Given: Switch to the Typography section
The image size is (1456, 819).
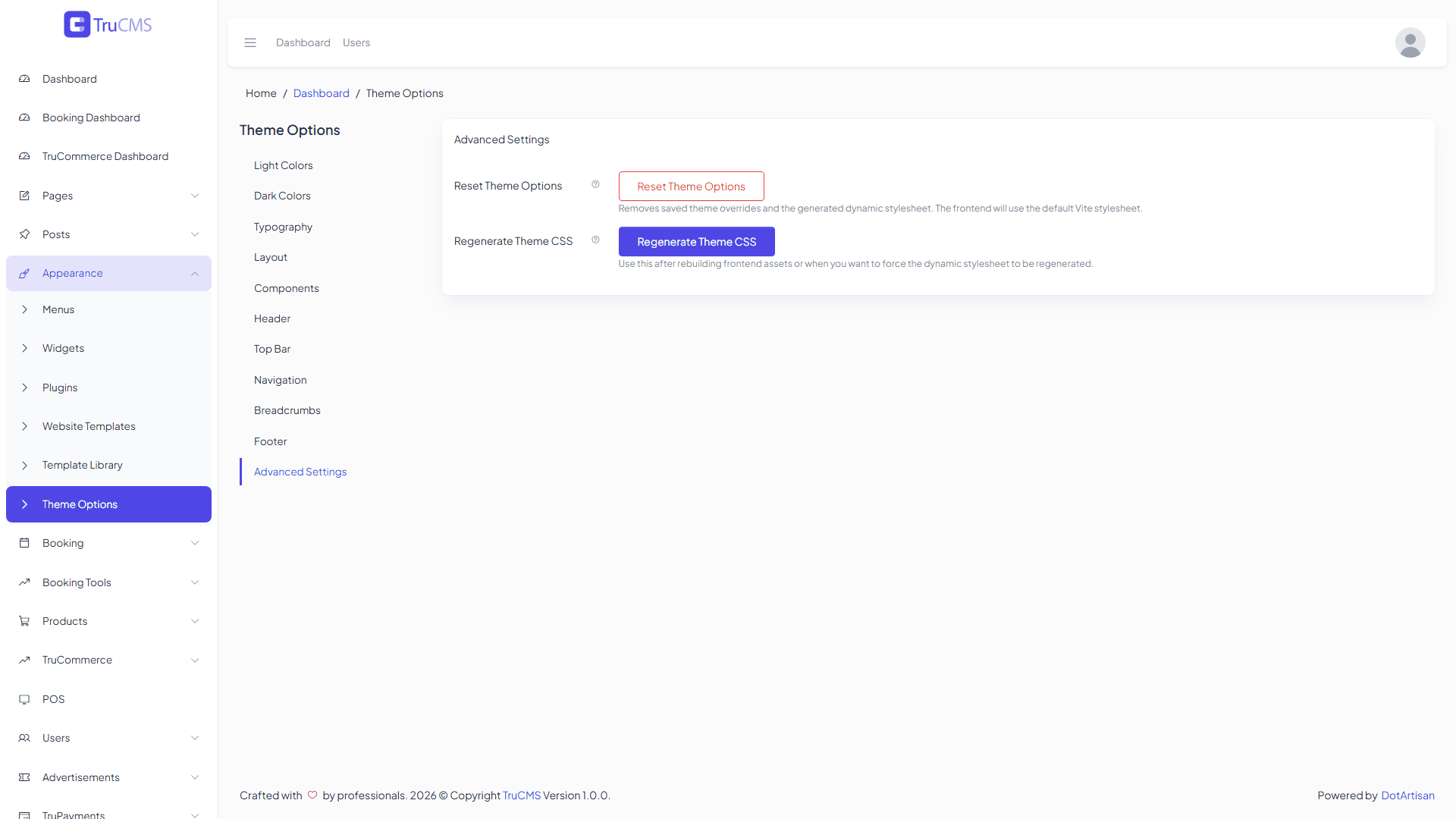Looking at the screenshot, I should point(283,227).
